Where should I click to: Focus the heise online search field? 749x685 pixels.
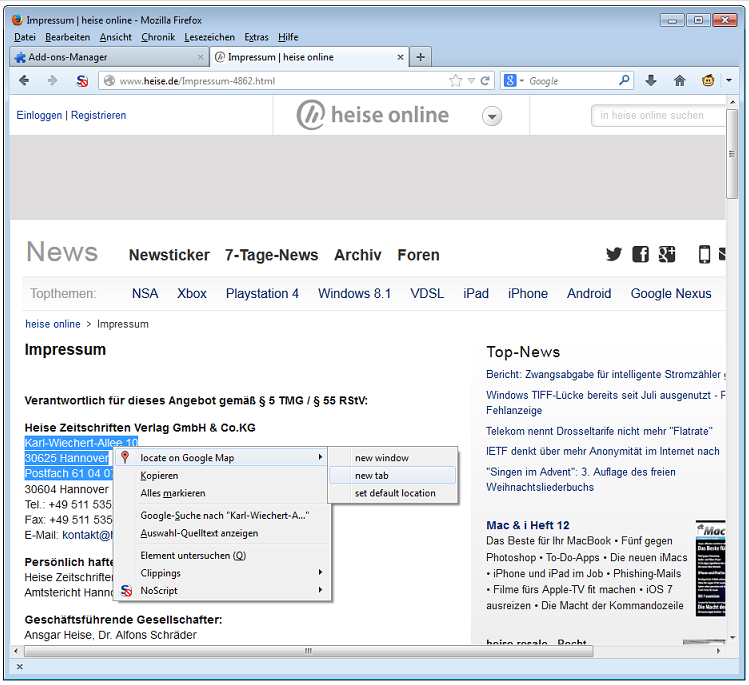point(658,116)
